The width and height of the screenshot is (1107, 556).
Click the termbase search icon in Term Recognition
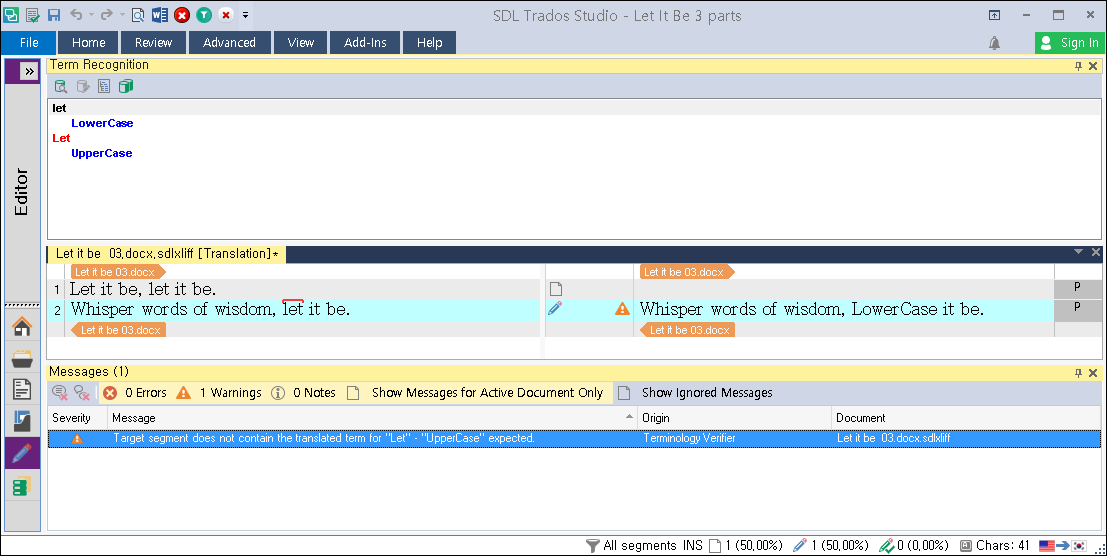click(x=61, y=86)
